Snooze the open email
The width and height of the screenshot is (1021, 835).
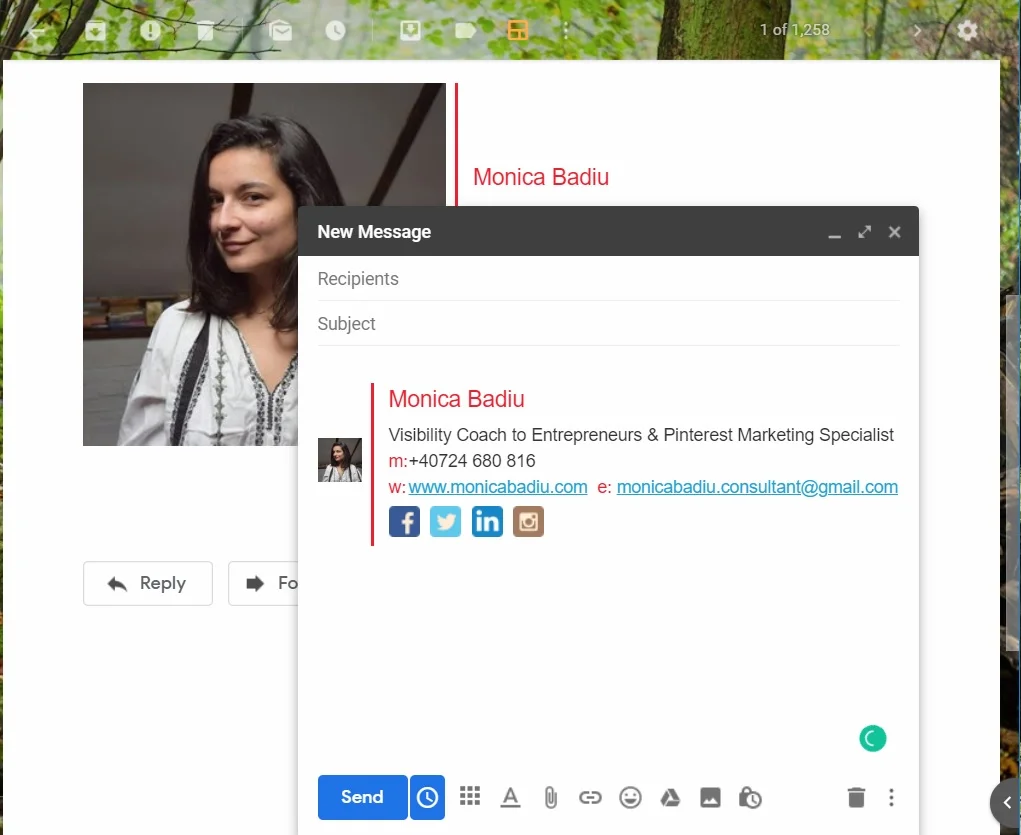pyautogui.click(x=335, y=31)
